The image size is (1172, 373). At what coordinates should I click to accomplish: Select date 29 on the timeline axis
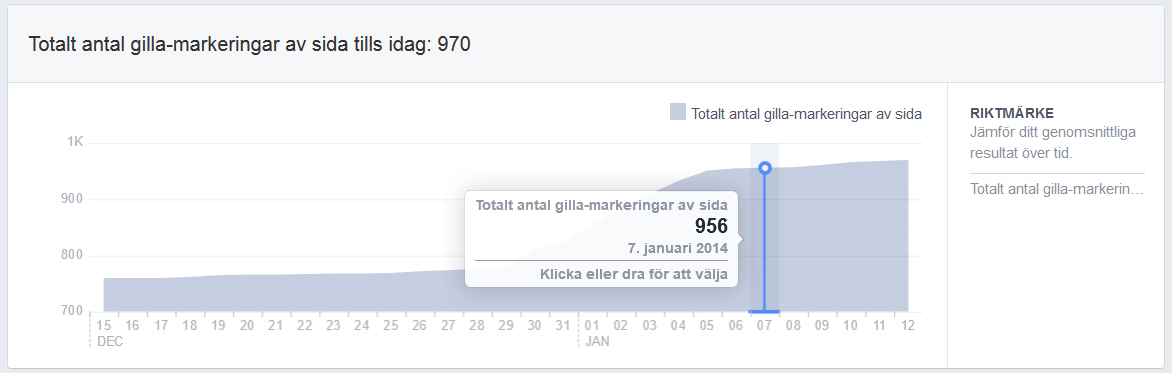(x=506, y=326)
